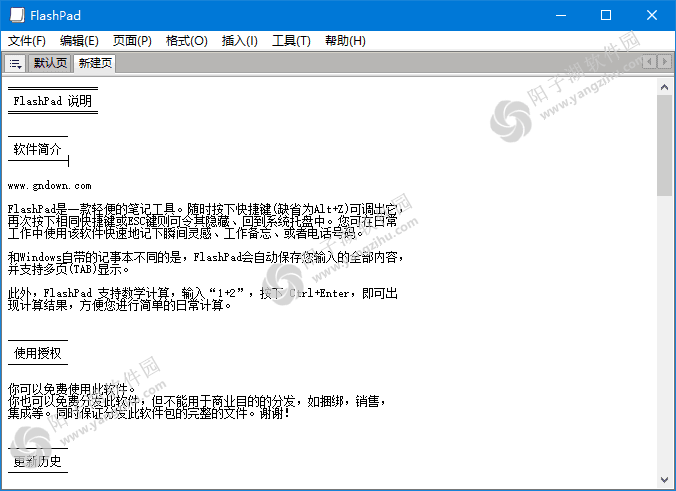
Task: Open the 编辑(E) menu
Action: (79, 41)
